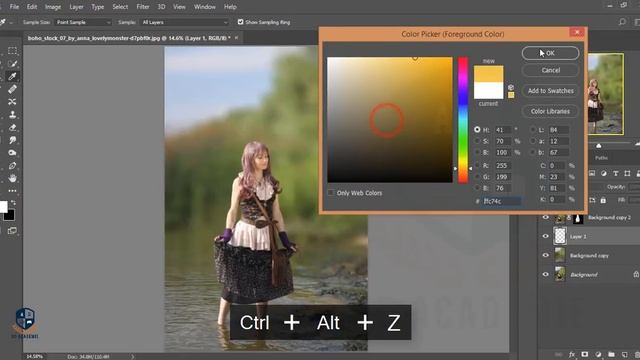
Task: Close the boho_stock document tab
Action: click(236, 38)
